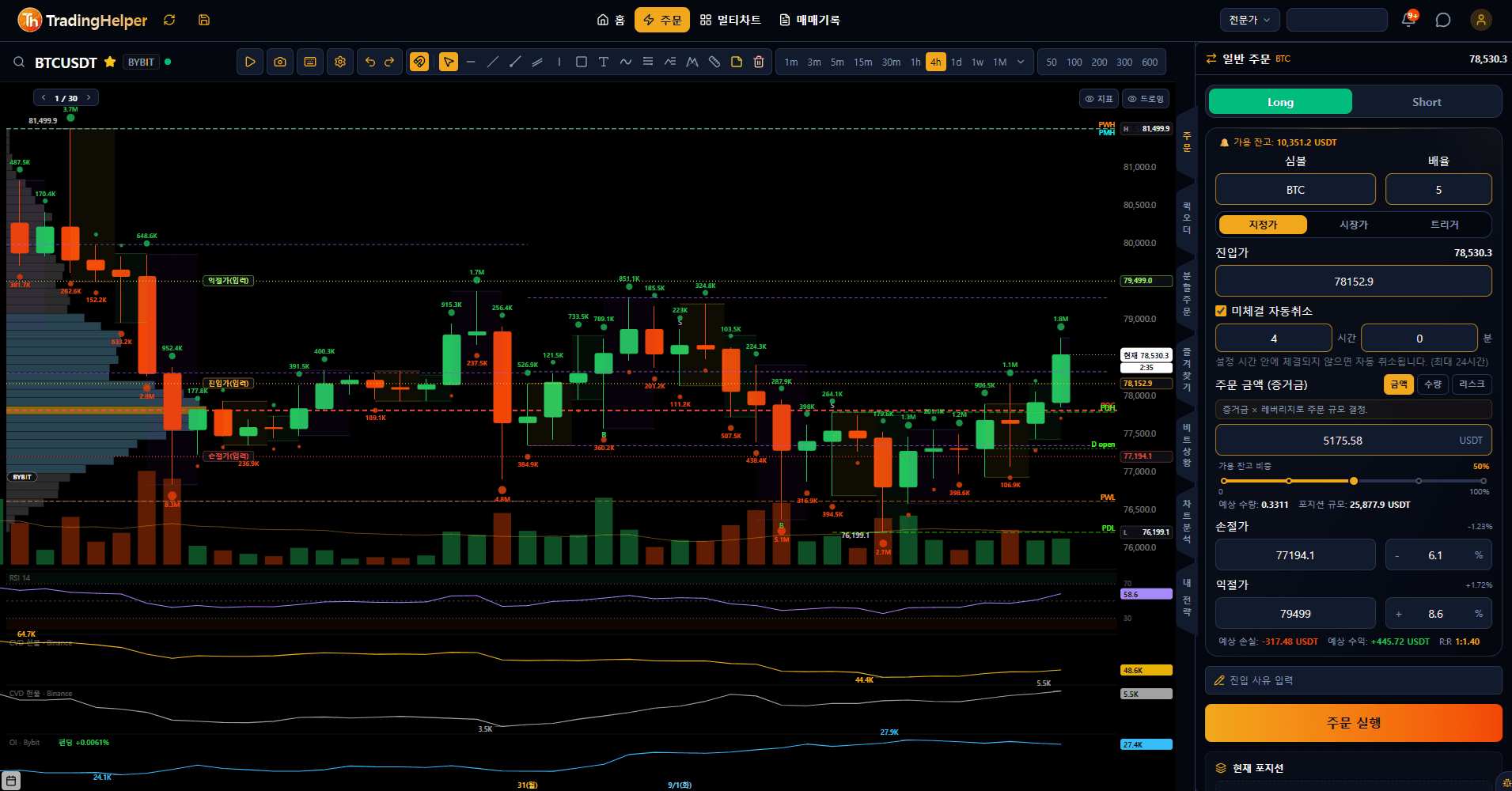This screenshot has height=791, width=1512.
Task: Click the refresh icon next to logo
Action: pyautogui.click(x=169, y=20)
